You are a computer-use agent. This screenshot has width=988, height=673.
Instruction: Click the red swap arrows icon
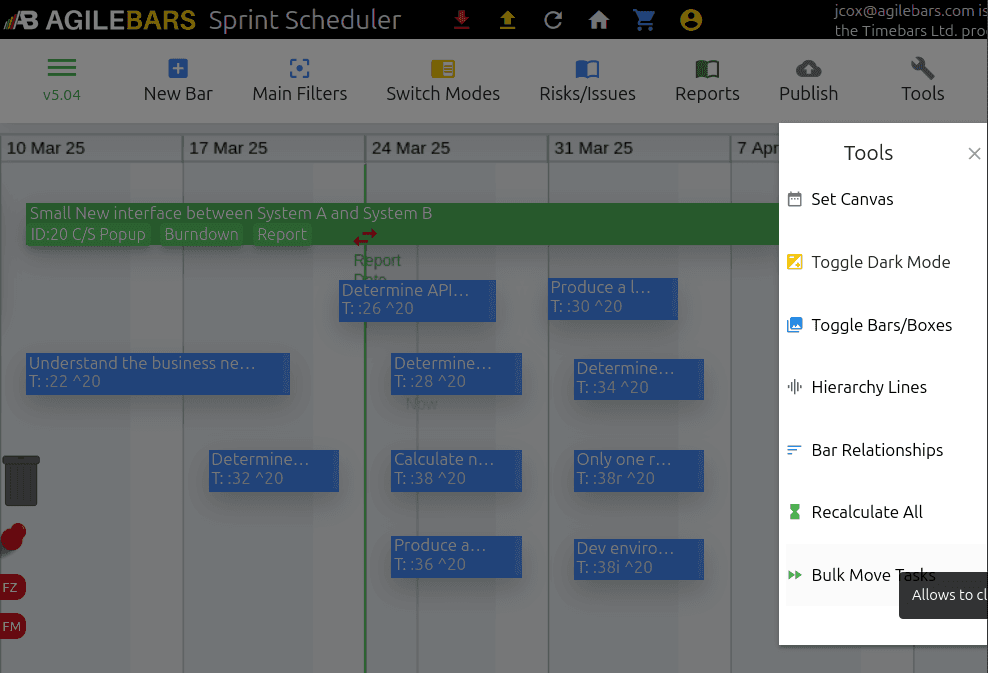point(365,237)
